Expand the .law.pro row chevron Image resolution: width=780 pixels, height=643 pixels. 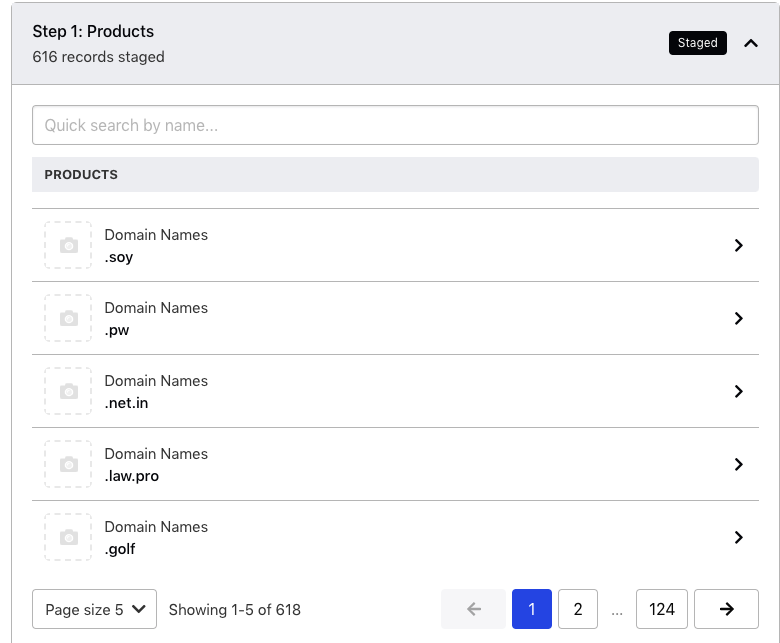point(738,464)
